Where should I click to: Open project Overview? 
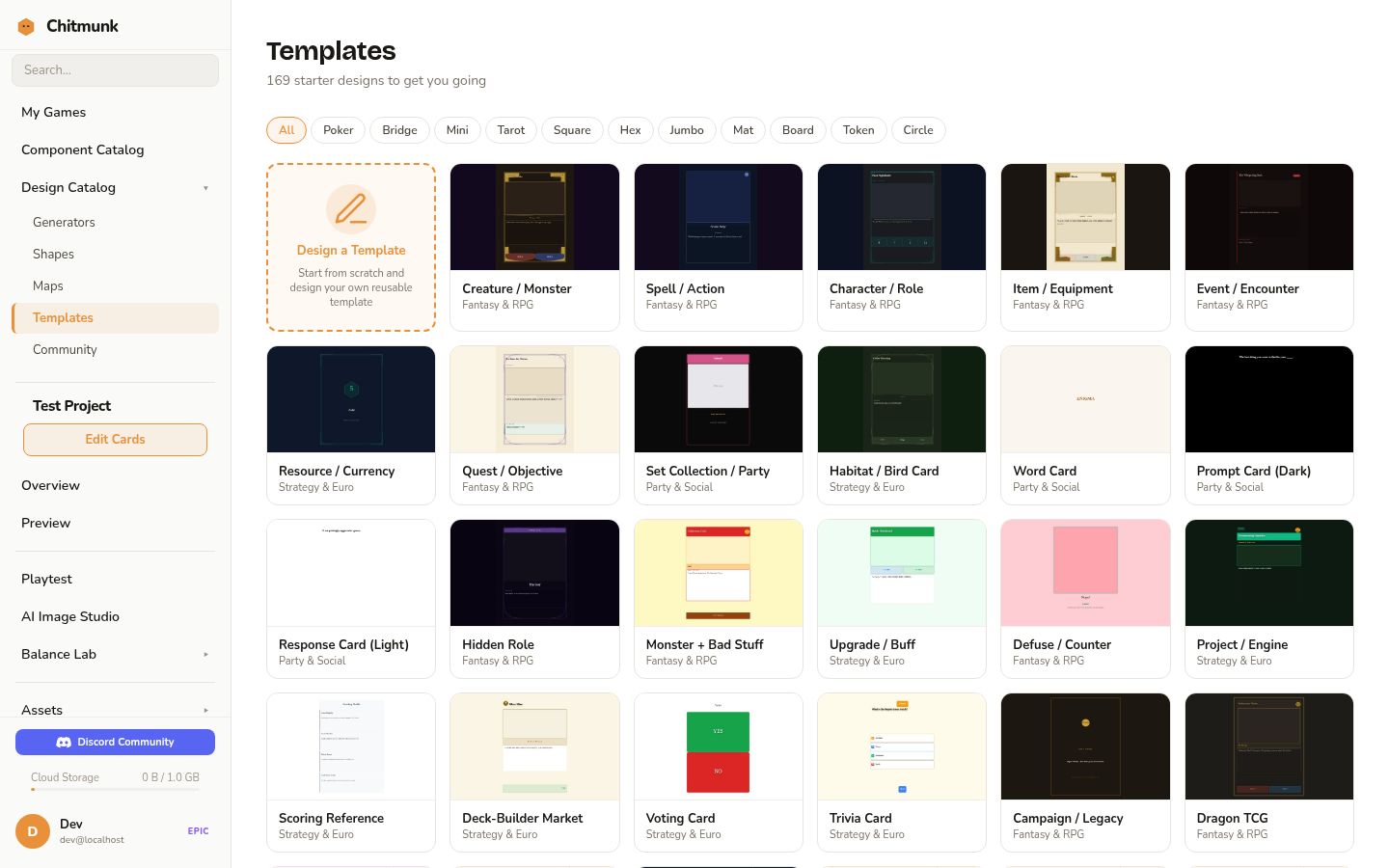click(115, 485)
